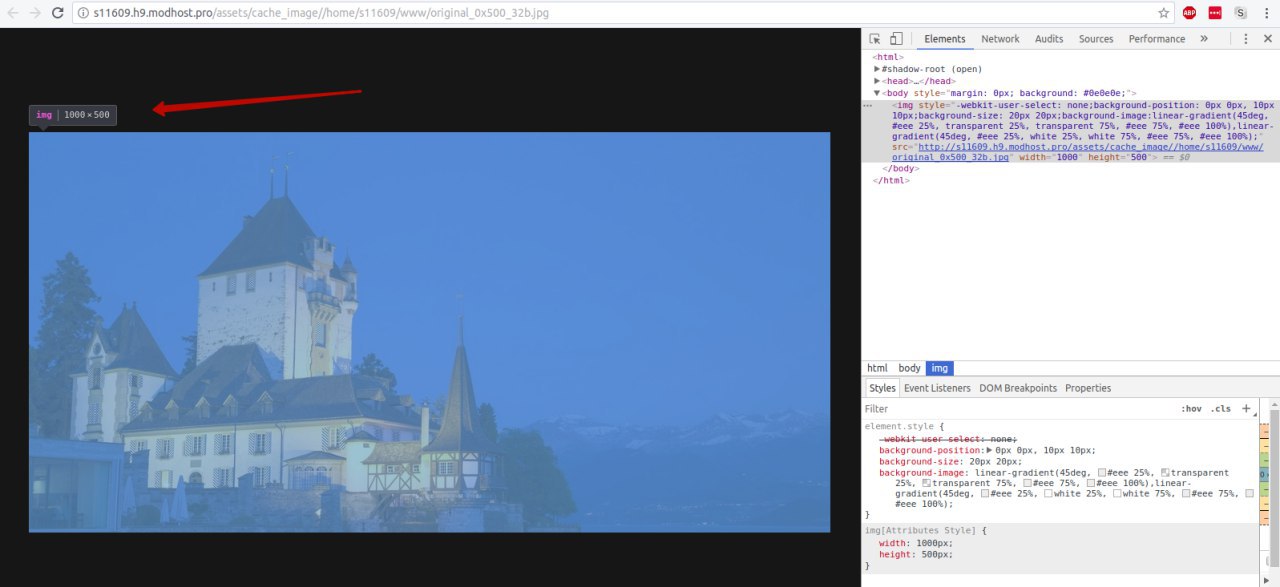
Task: Add a new style rule with plus icon
Action: pyautogui.click(x=1246, y=408)
